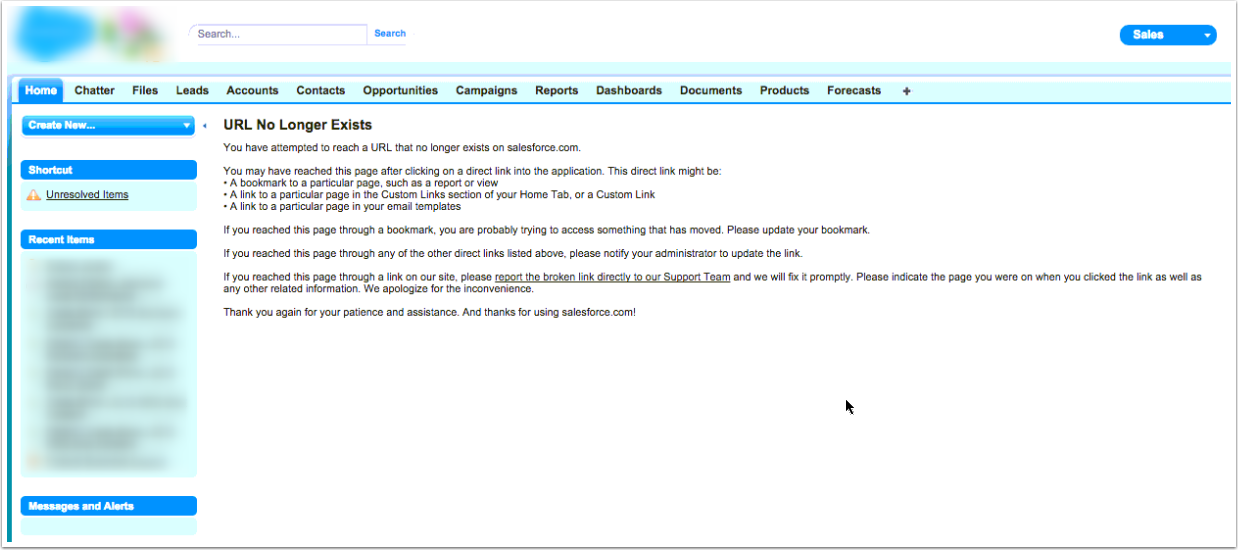
Task: Open the Campaigns tab
Action: (x=486, y=90)
